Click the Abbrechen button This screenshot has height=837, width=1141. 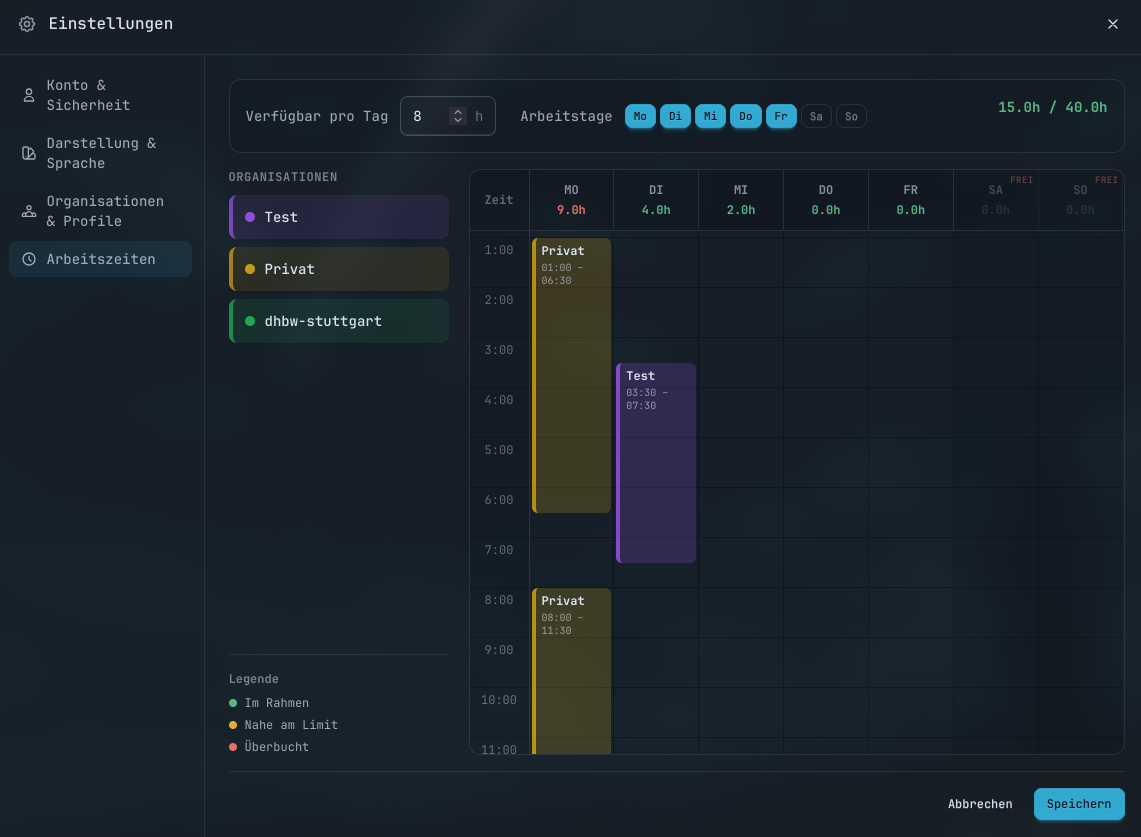[980, 804]
